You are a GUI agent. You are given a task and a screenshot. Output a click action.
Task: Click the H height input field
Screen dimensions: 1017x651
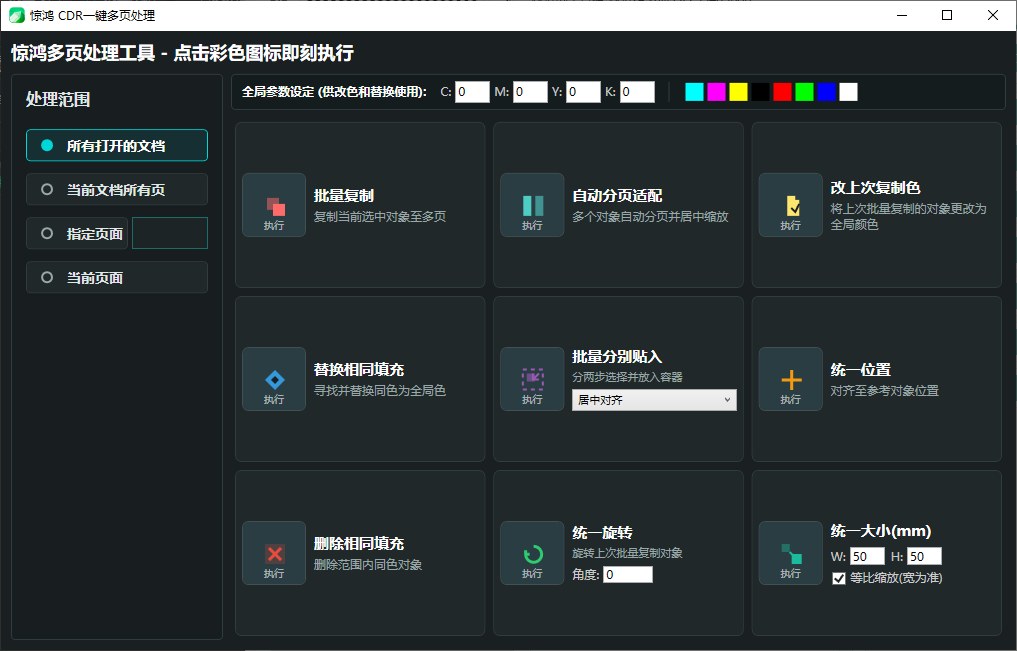tap(924, 556)
